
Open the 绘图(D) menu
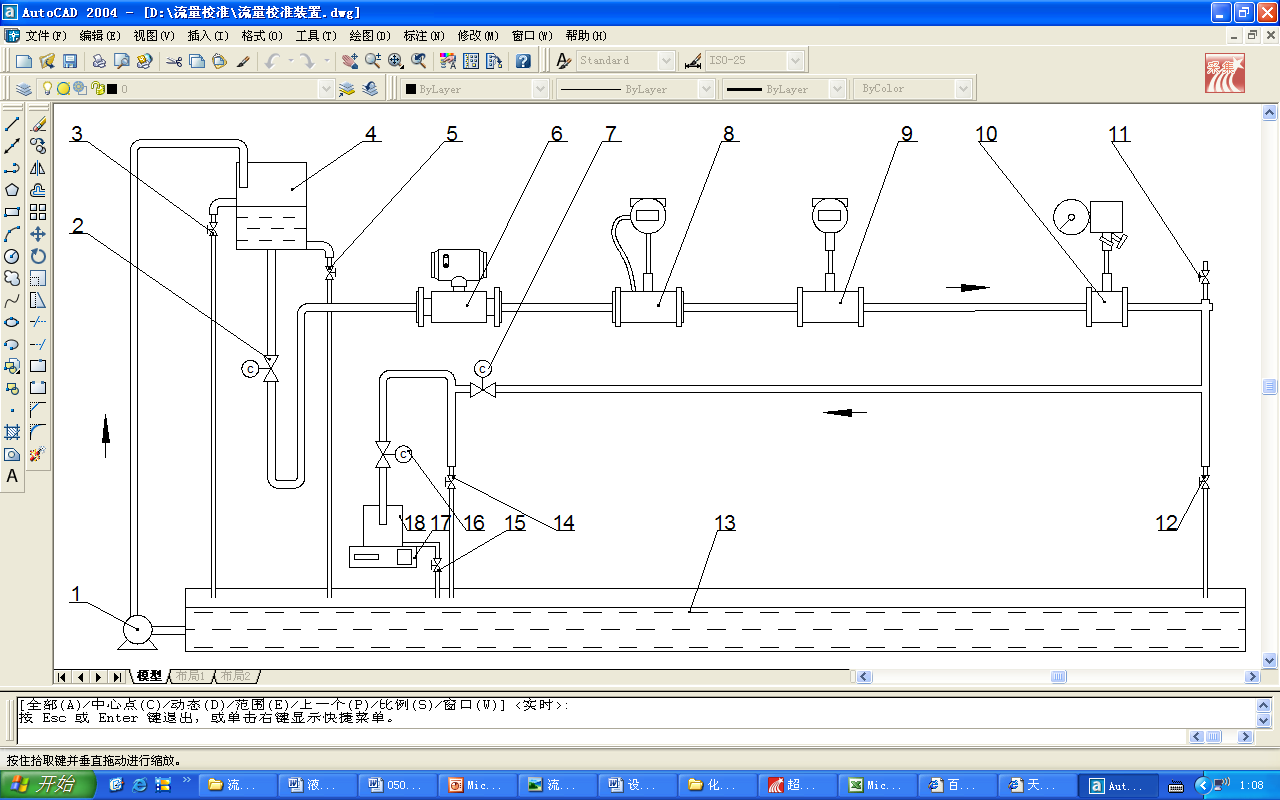[x=370, y=35]
